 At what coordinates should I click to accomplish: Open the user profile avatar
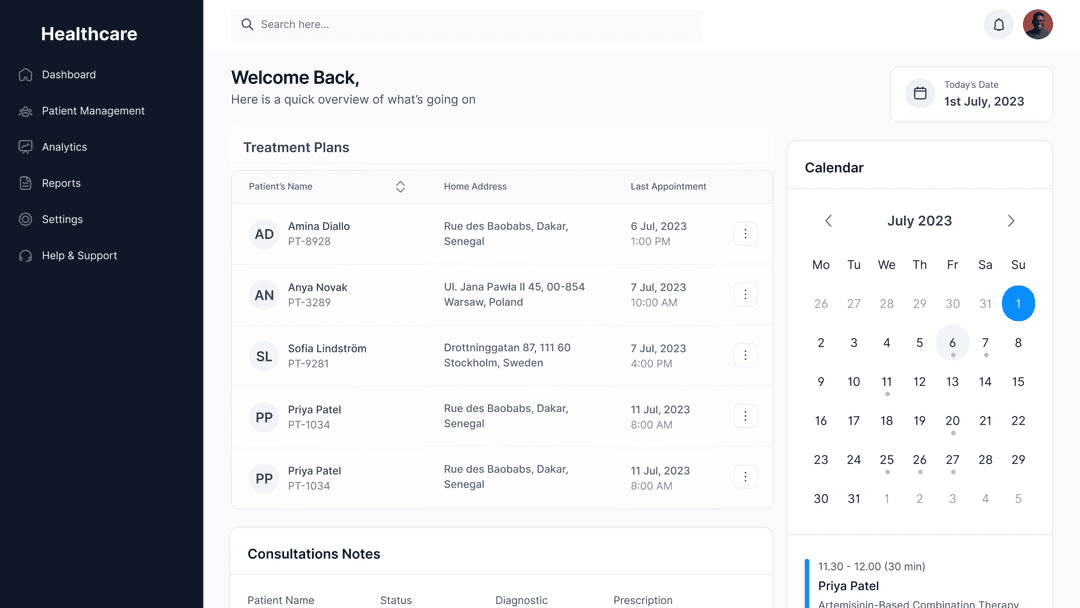pyautogui.click(x=1038, y=25)
